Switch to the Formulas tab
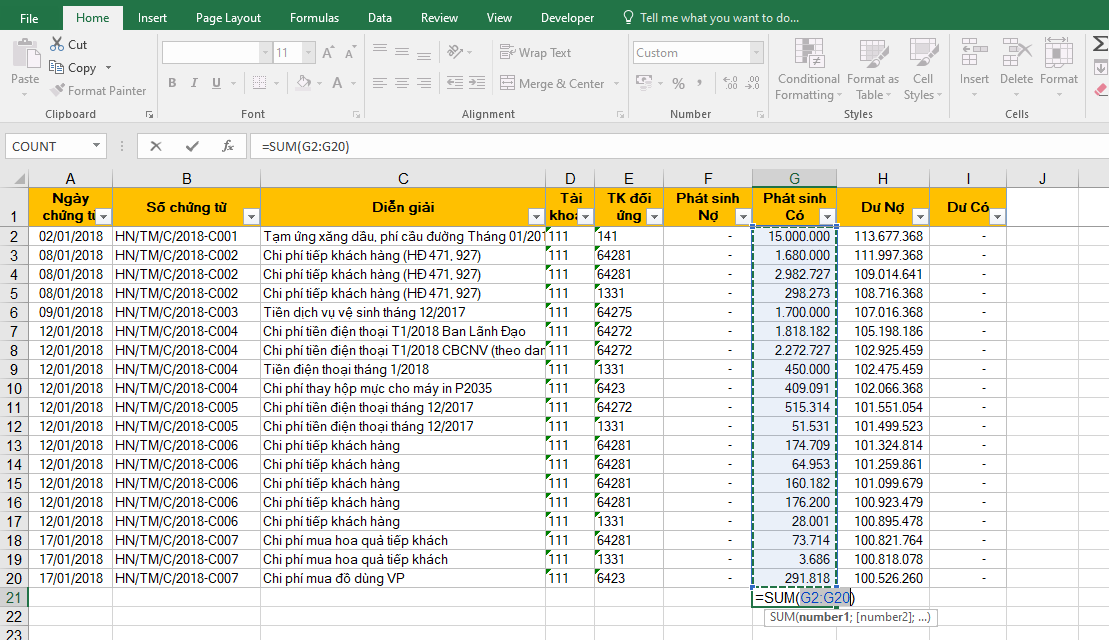The height and width of the screenshot is (640, 1109). pos(314,18)
